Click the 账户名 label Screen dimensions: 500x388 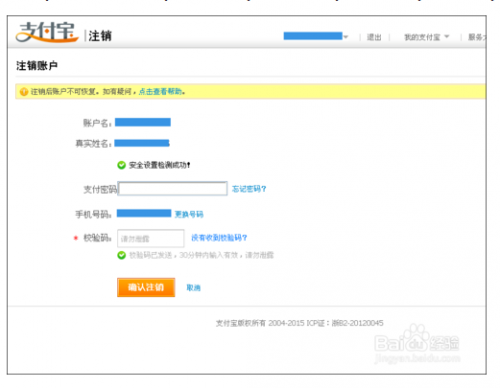pos(97,123)
